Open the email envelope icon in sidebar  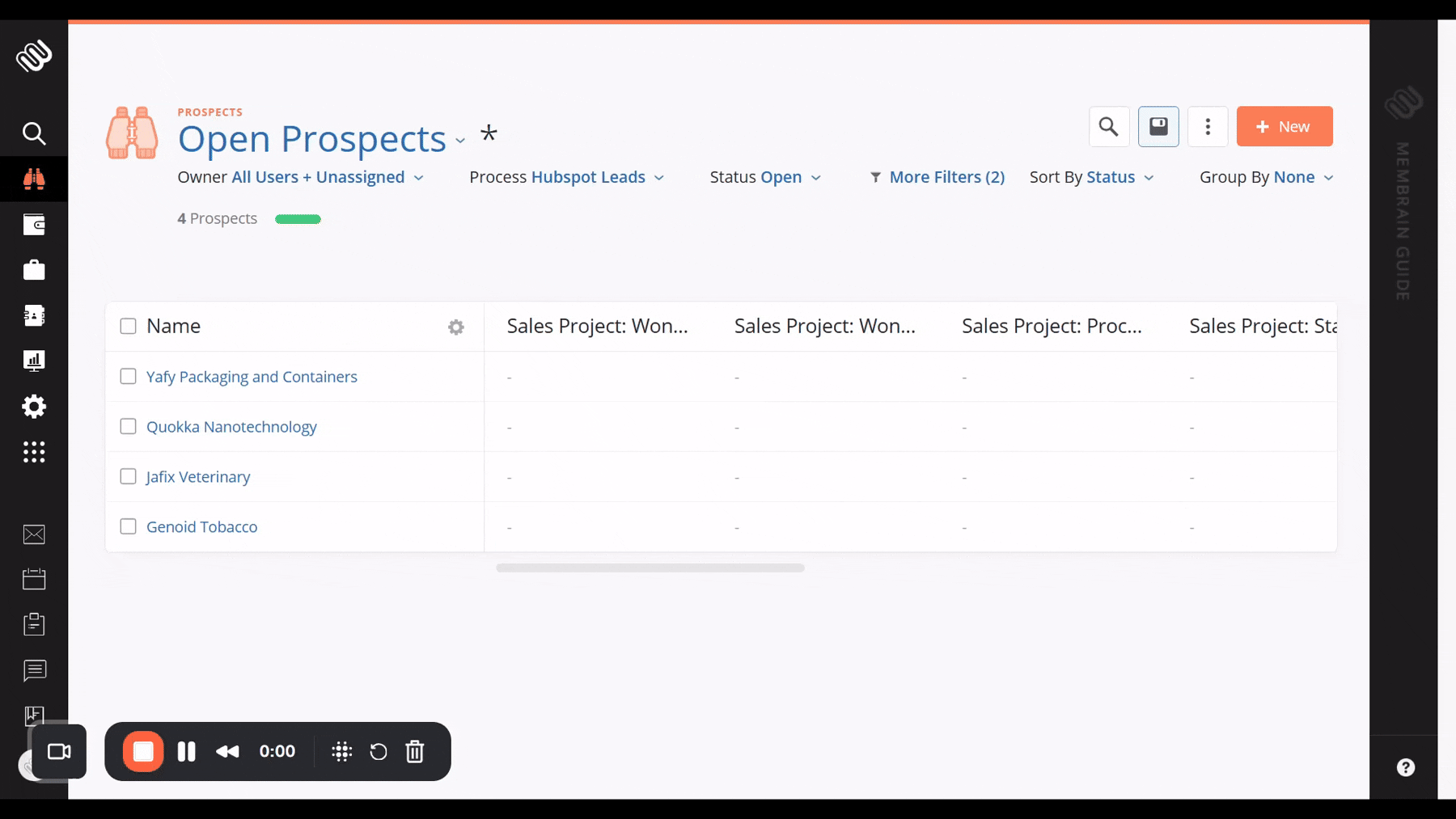(x=34, y=534)
